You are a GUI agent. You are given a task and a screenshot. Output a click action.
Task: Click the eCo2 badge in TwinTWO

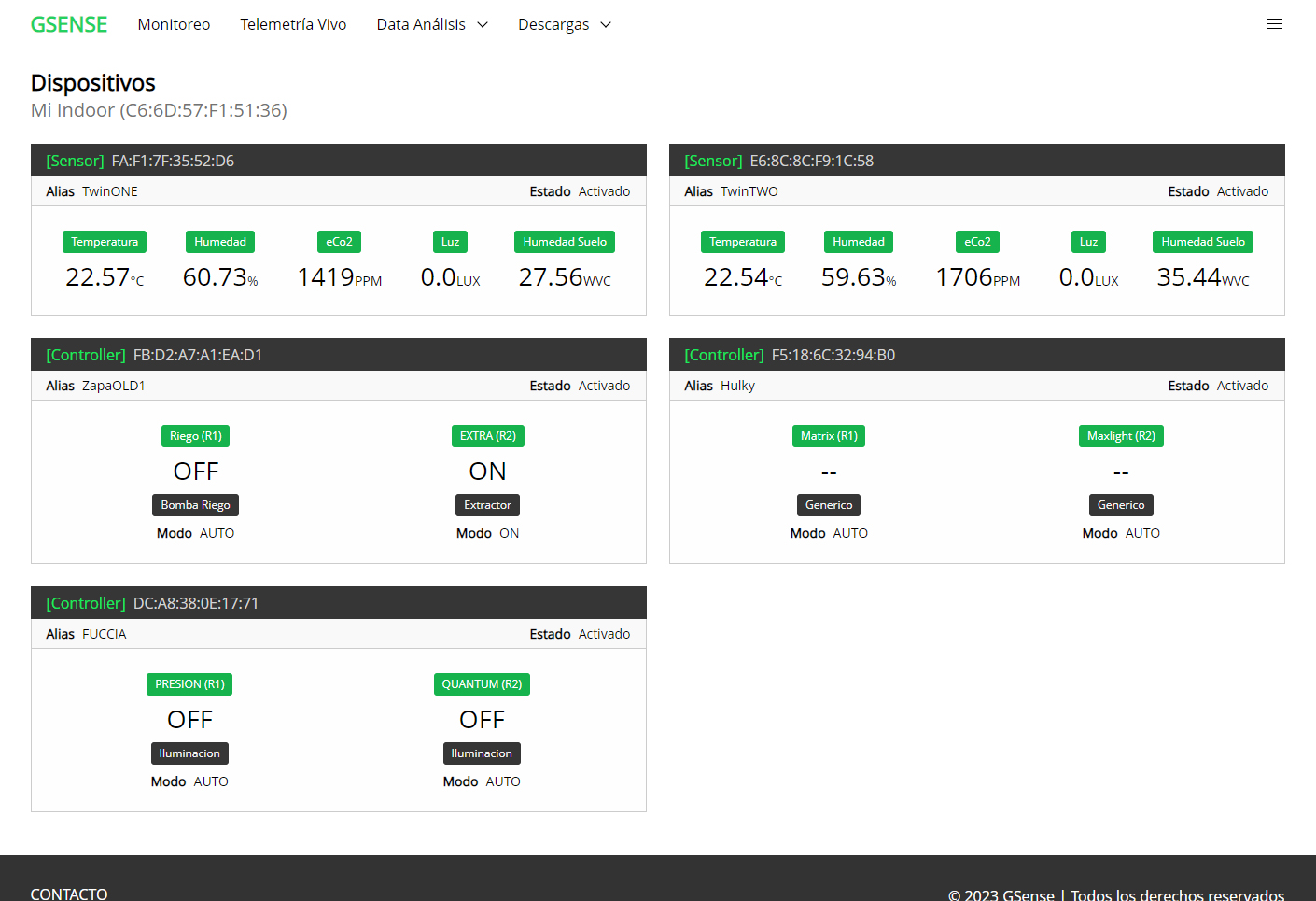point(977,242)
